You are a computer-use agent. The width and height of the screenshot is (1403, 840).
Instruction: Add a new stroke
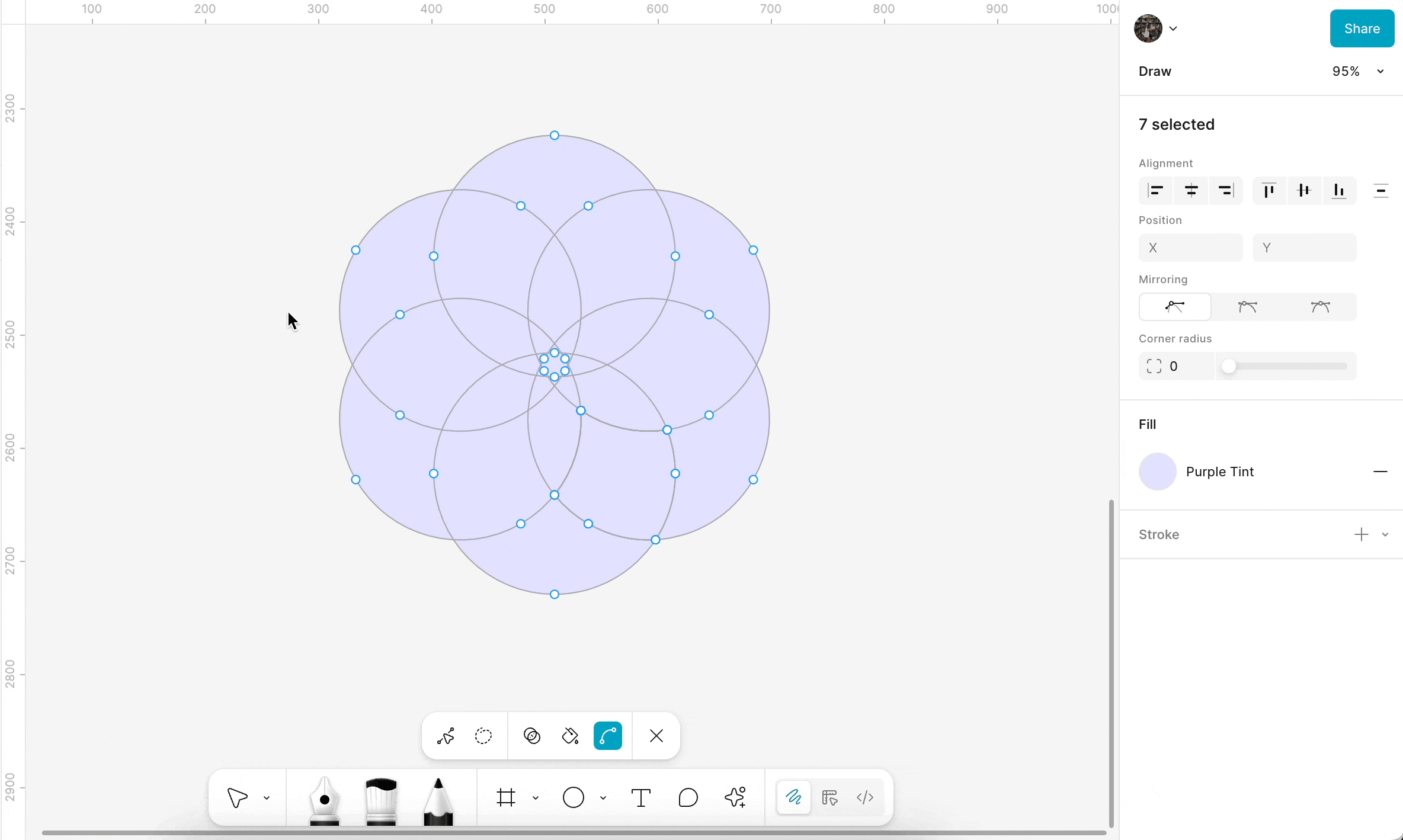(x=1362, y=534)
